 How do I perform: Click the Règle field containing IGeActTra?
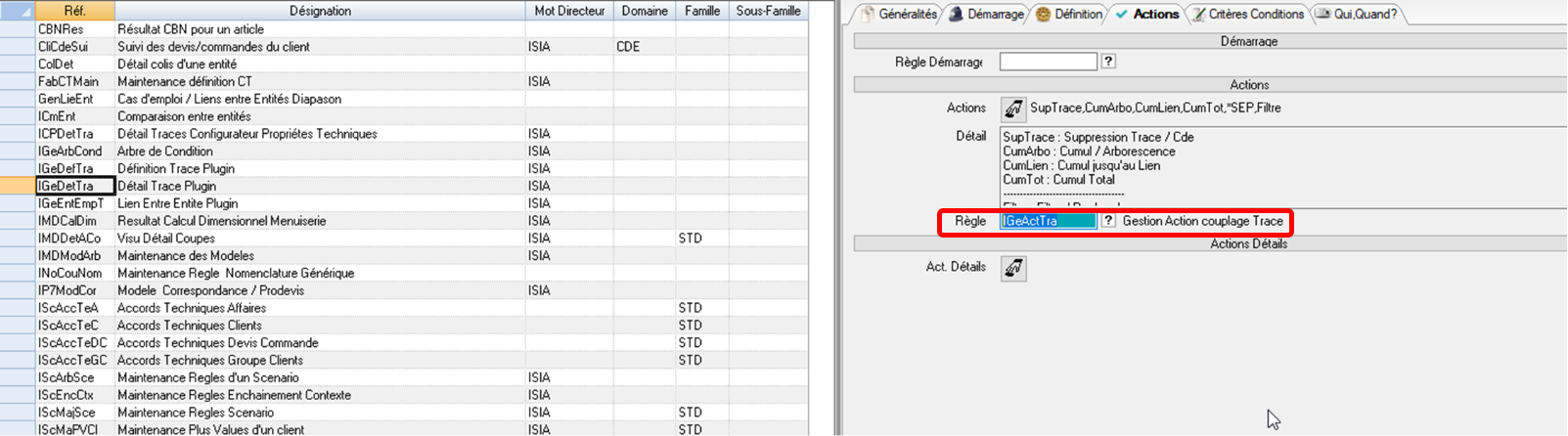(1048, 221)
